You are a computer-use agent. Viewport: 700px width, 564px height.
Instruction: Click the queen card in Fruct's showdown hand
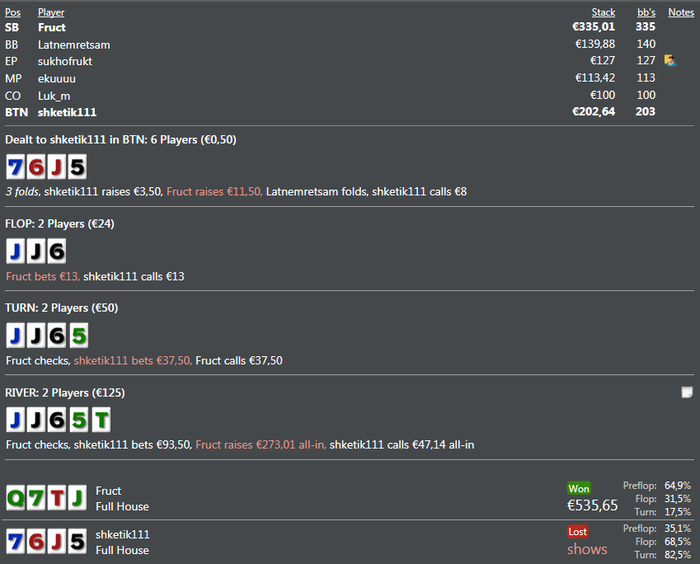coord(16,498)
